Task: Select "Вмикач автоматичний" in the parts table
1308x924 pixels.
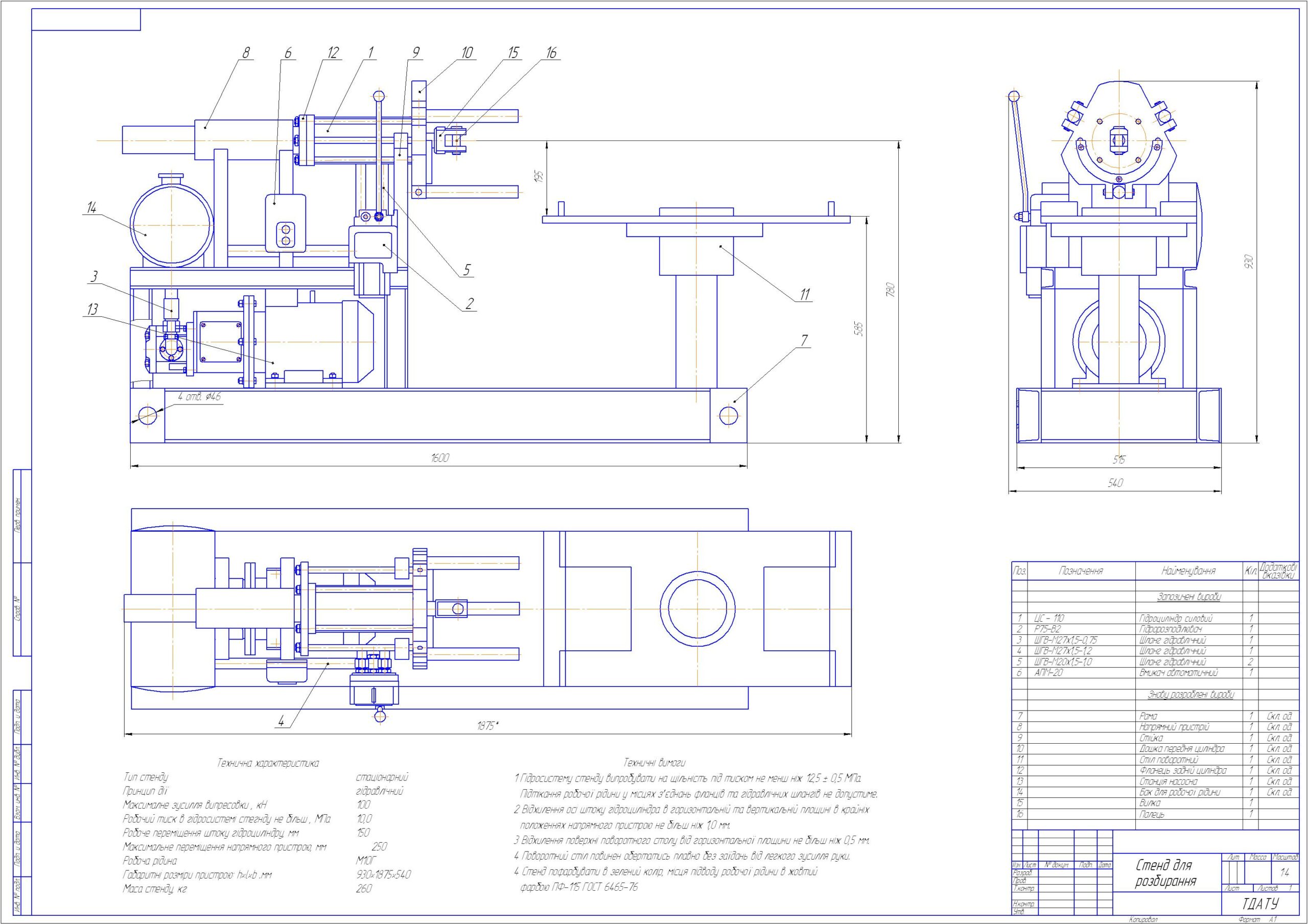Action: click(x=1179, y=673)
